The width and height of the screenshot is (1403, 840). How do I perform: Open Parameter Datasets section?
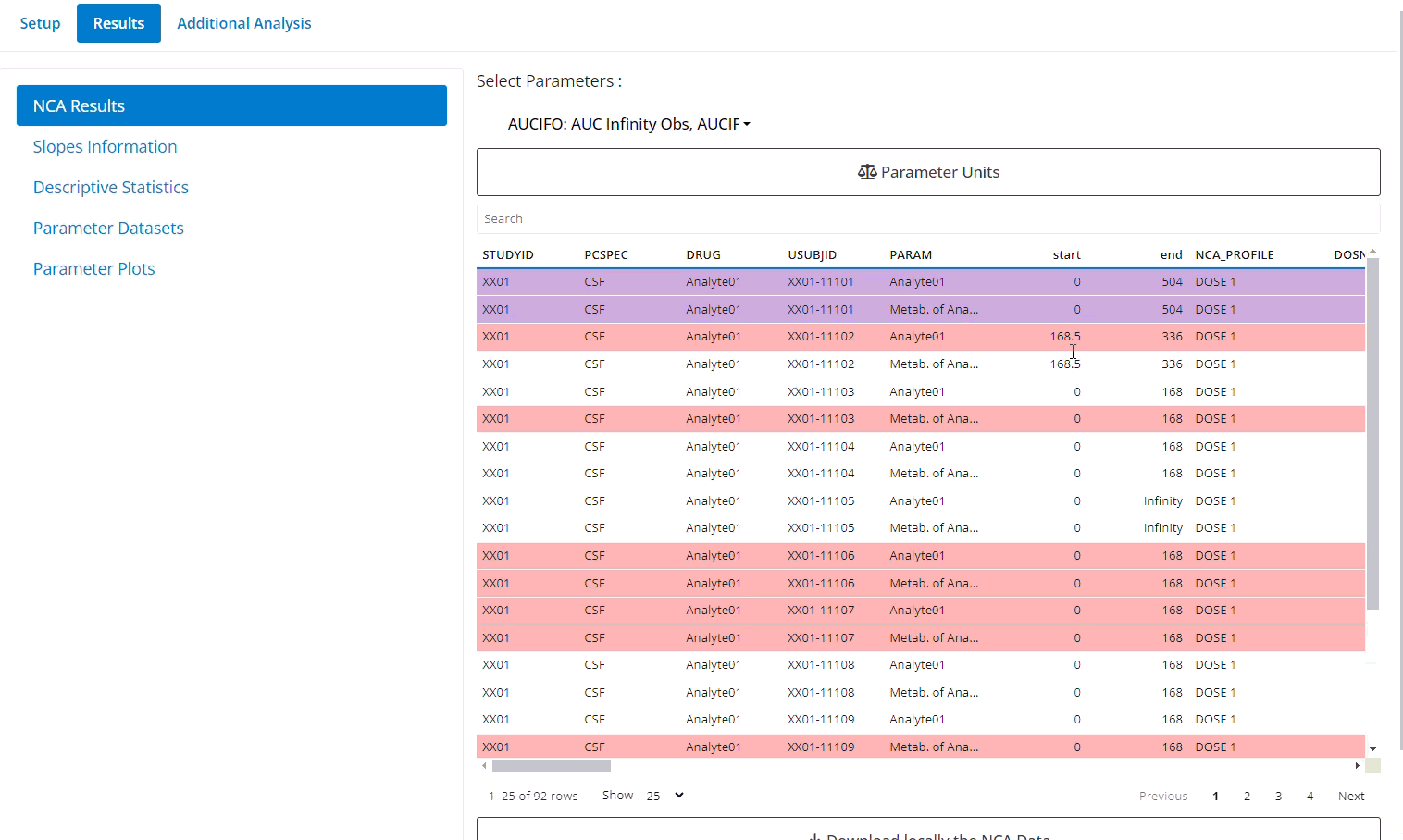[x=108, y=229]
